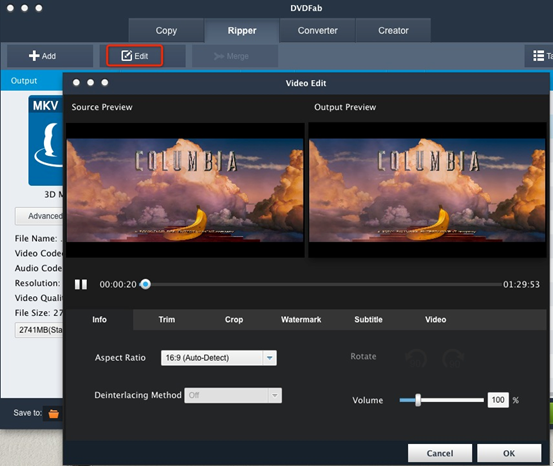Switch to the Creator module tab

point(393,31)
